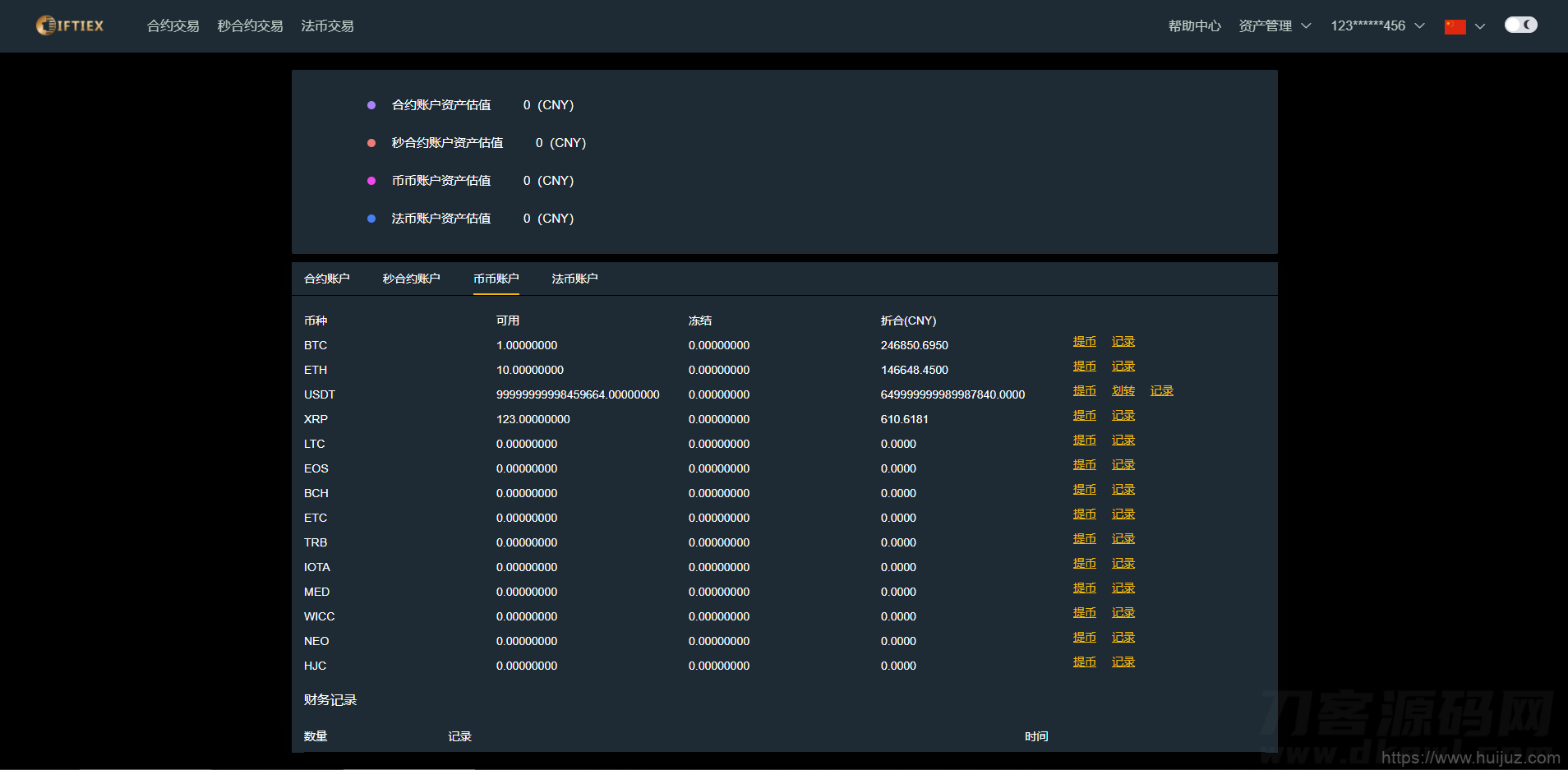Select the 币币账户 tab
Image resolution: width=1568 pixels, height=770 pixels.
tap(496, 279)
